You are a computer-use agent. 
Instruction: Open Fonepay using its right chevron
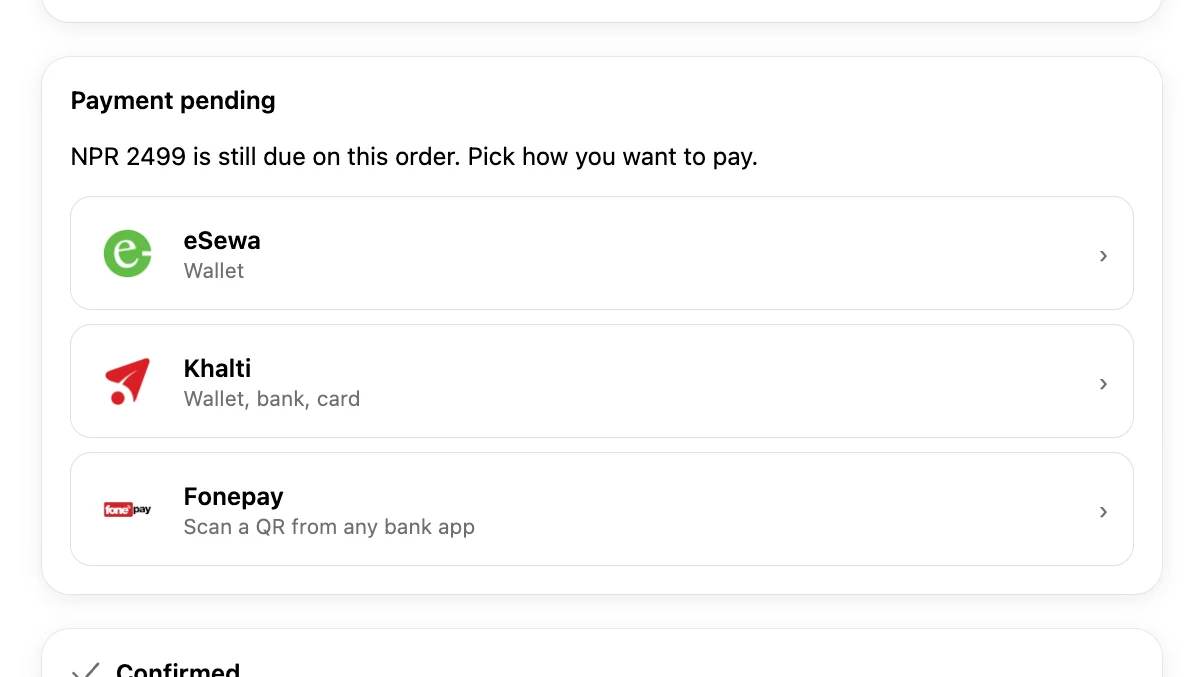click(1103, 512)
